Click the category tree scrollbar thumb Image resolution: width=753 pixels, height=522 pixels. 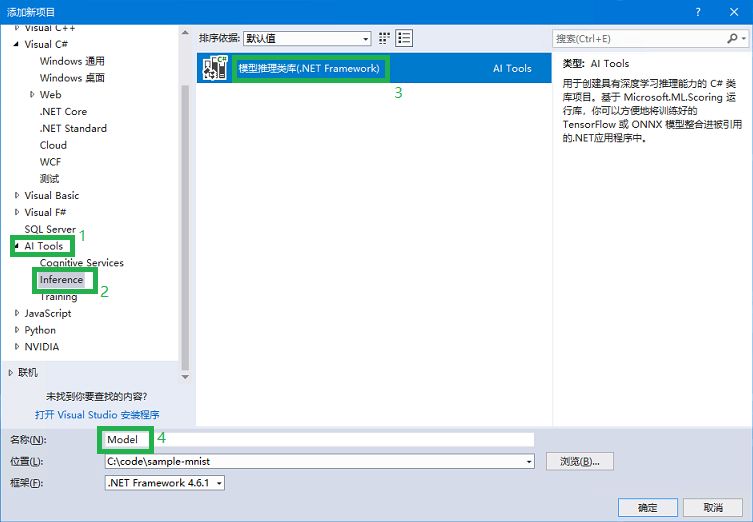pyautogui.click(x=185, y=228)
